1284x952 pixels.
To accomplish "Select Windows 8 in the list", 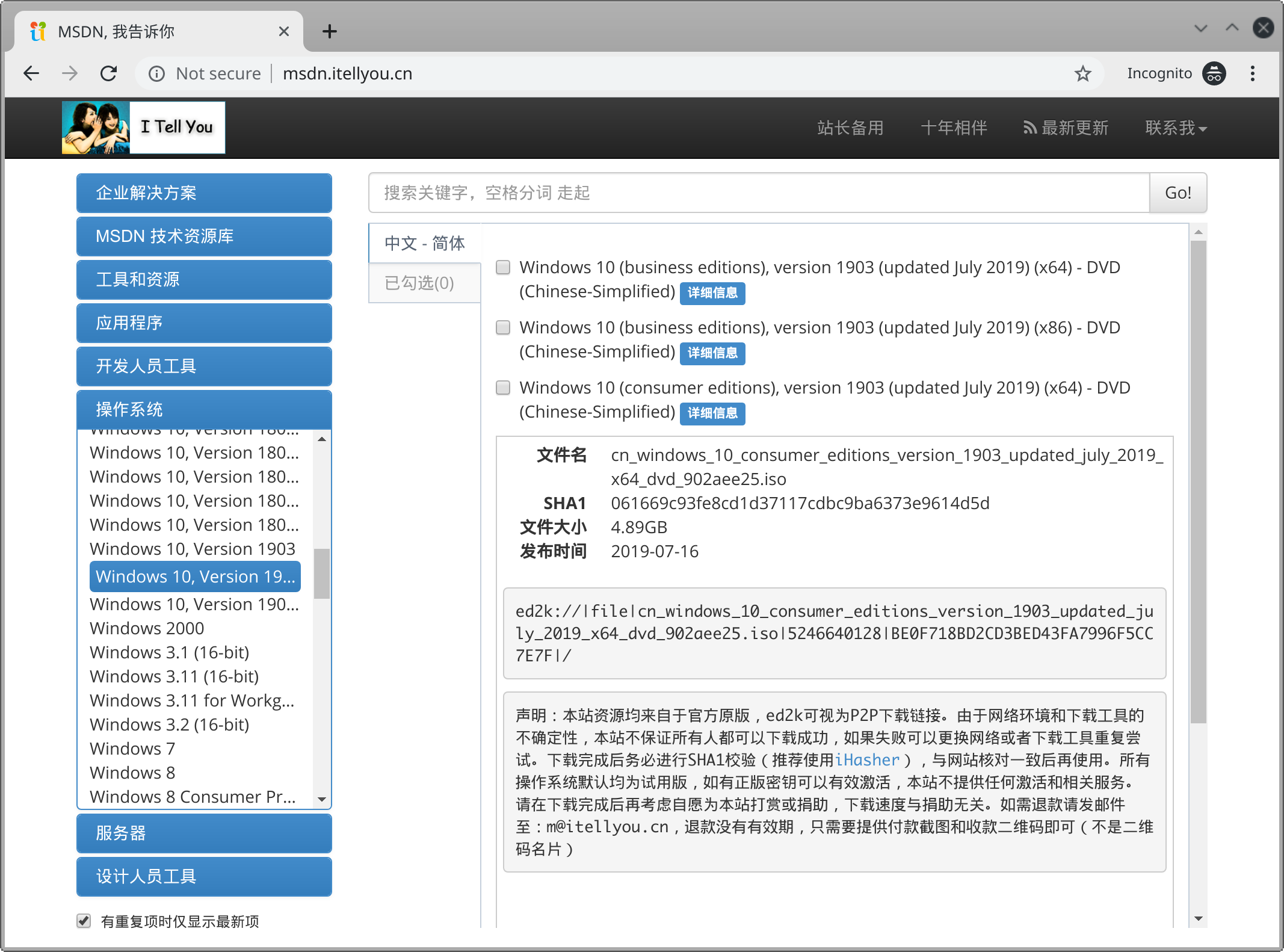I will 132,773.
